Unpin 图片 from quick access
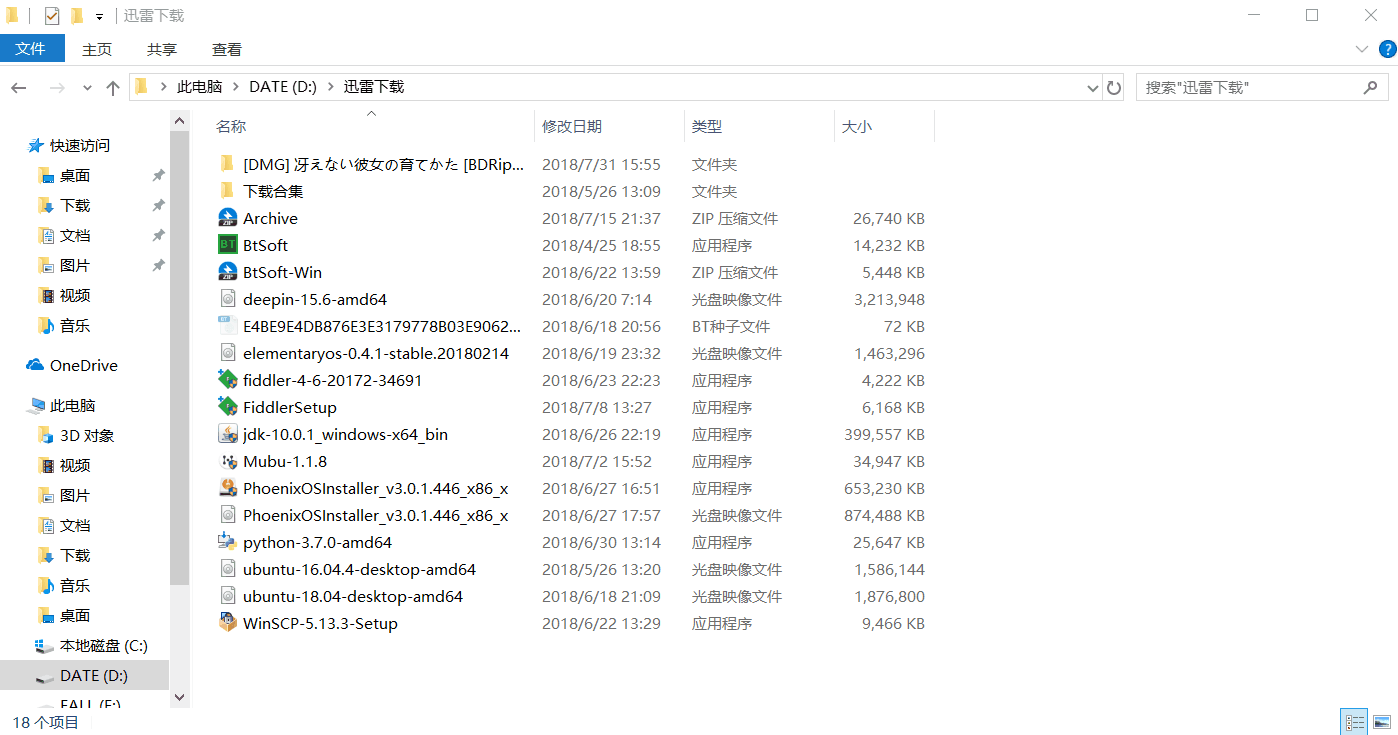Screen dimensions: 1398x735 pos(158,265)
